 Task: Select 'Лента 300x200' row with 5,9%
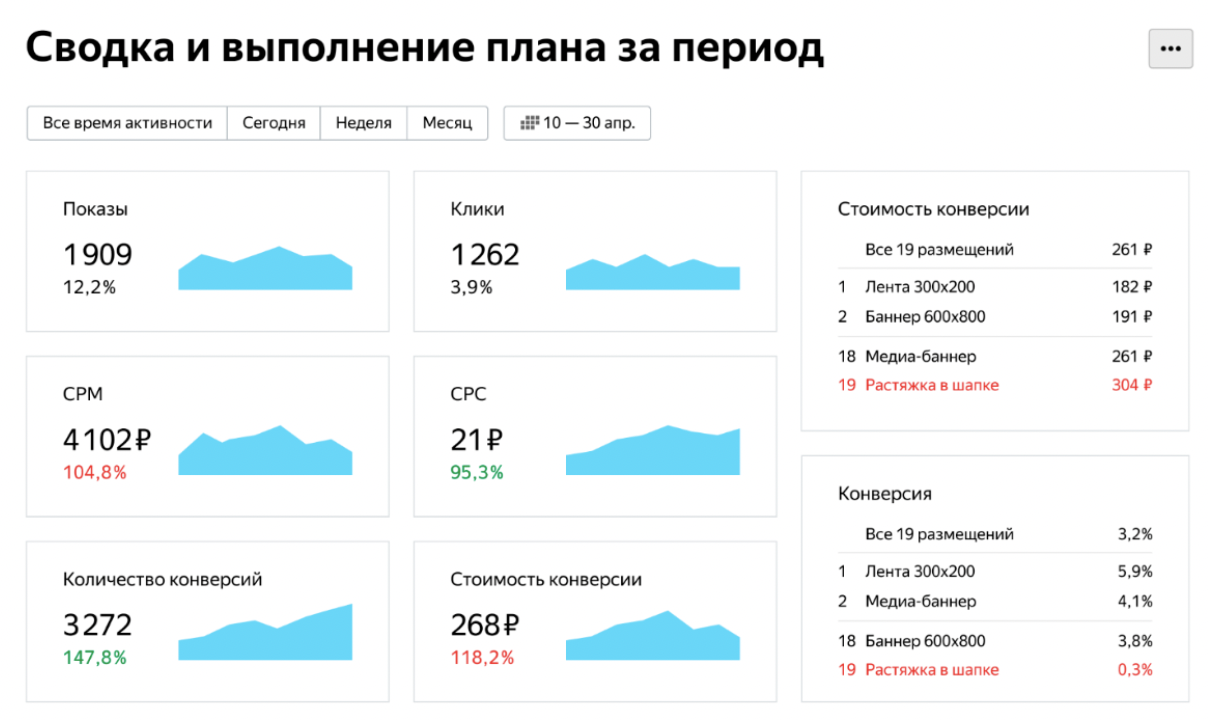point(995,572)
